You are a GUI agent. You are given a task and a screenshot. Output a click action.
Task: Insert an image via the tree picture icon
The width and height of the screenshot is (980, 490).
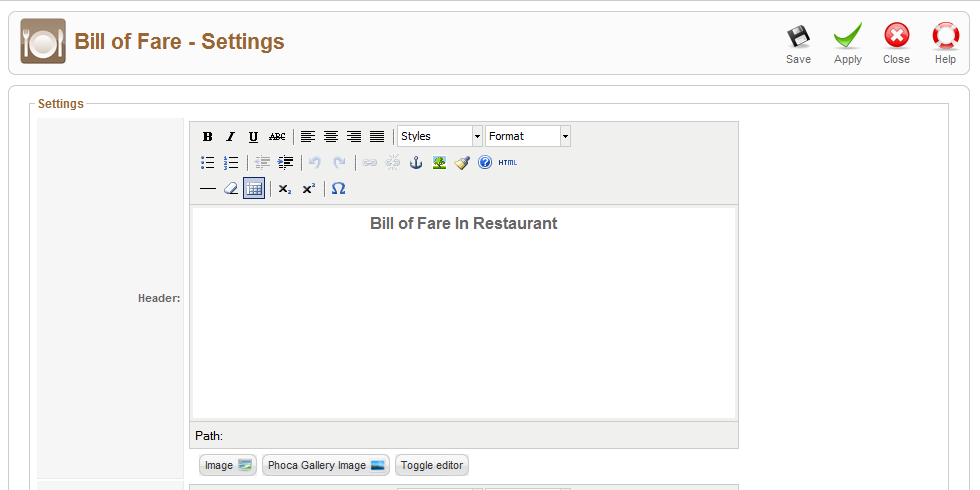coord(439,162)
